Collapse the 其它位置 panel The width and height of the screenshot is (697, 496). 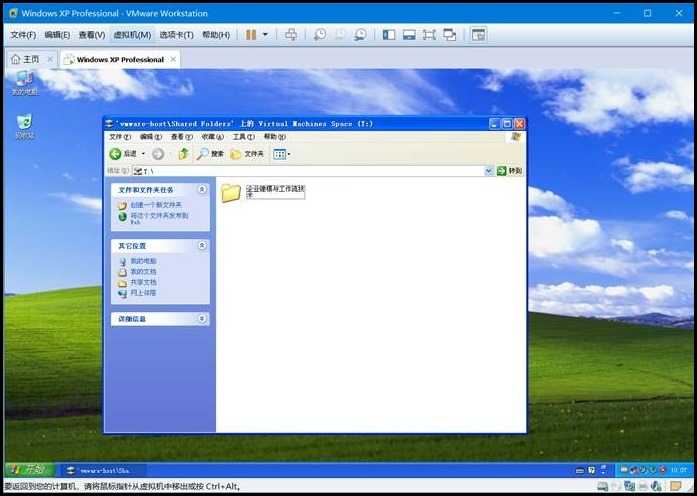coord(202,245)
